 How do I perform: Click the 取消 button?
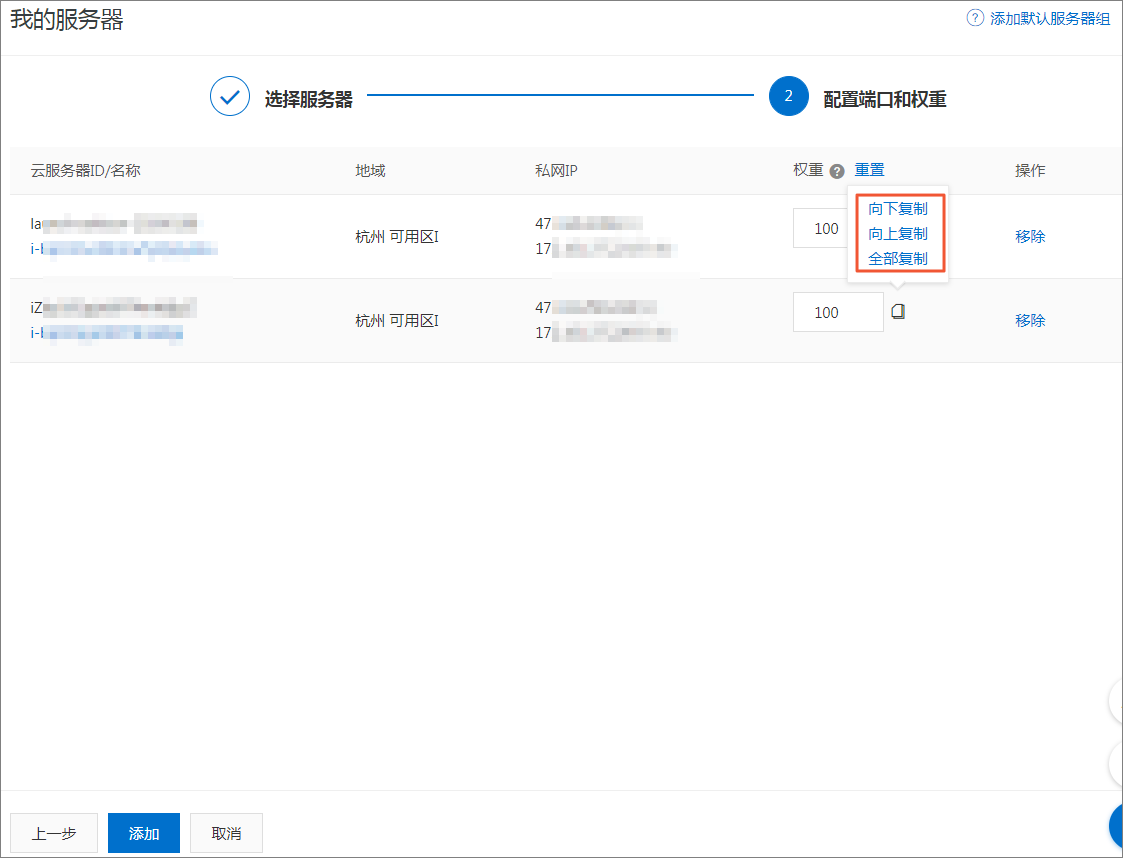pos(226,833)
